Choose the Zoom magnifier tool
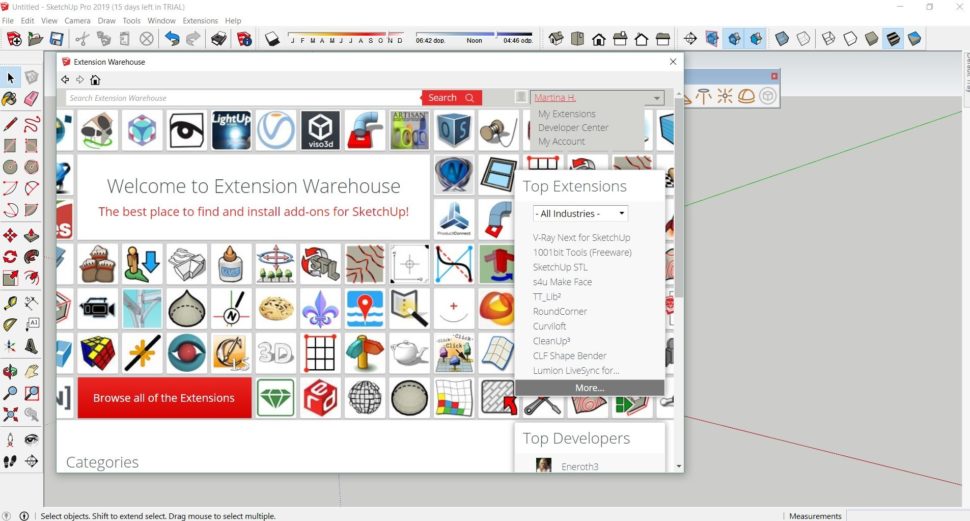The height and width of the screenshot is (521, 970). pyautogui.click(x=10, y=393)
